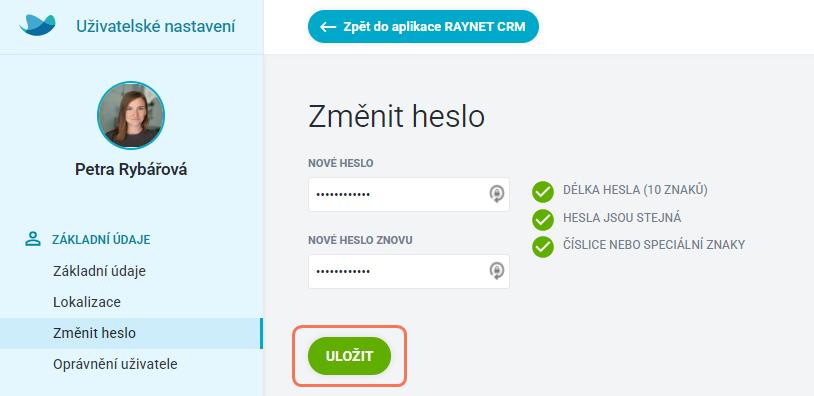Open Oprávnění uživatele section
Viewport: 814px width, 396px height.
(115, 364)
